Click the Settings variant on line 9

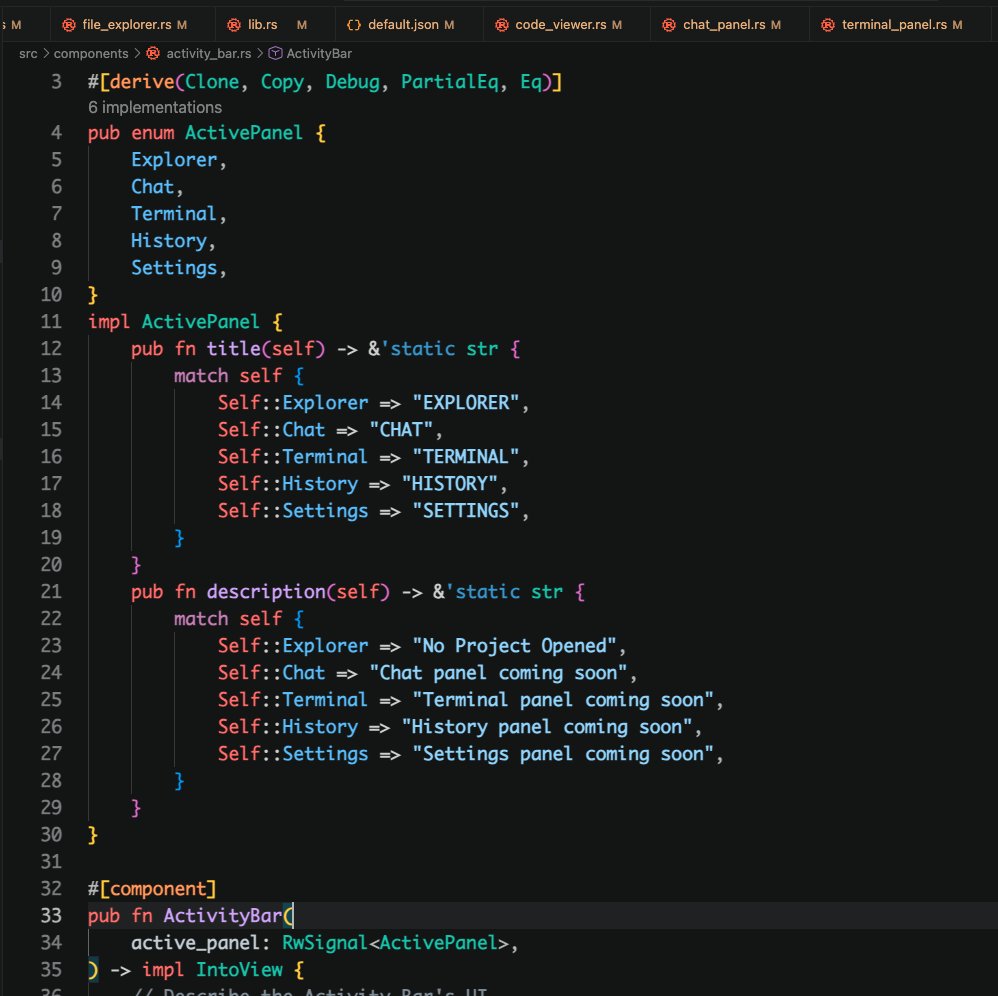point(174,267)
